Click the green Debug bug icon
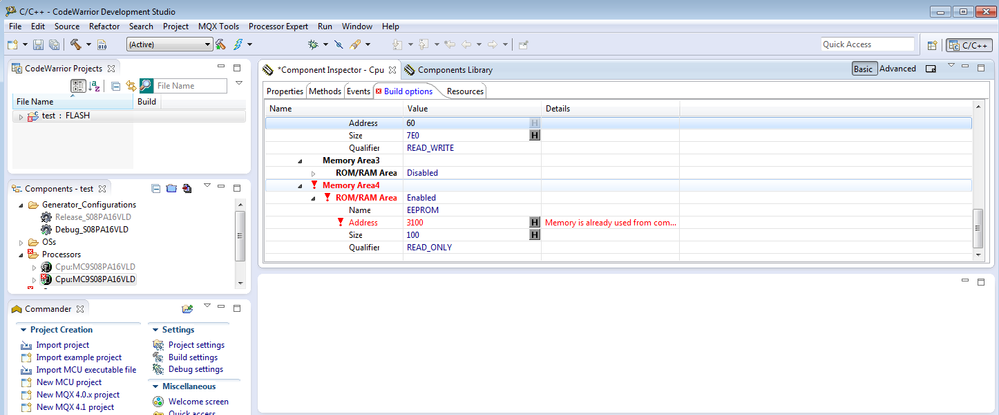Image resolution: width=999 pixels, height=415 pixels. 313,45
